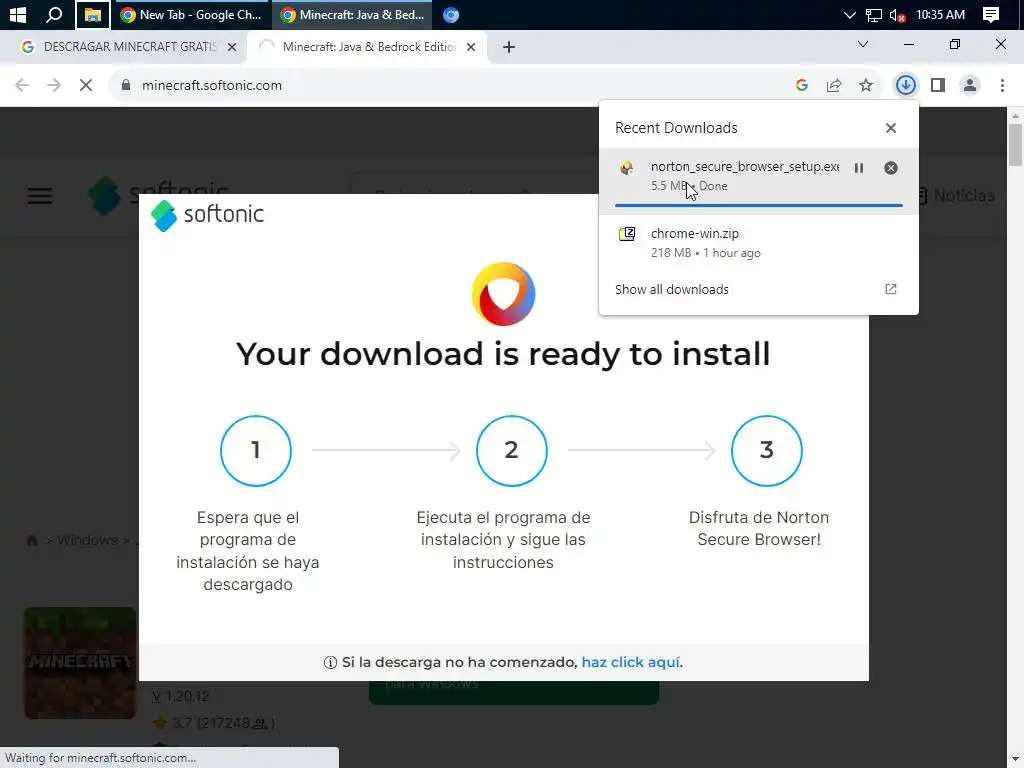Click the Google icon in address bar
Image resolution: width=1024 pixels, height=768 pixels.
coord(802,85)
